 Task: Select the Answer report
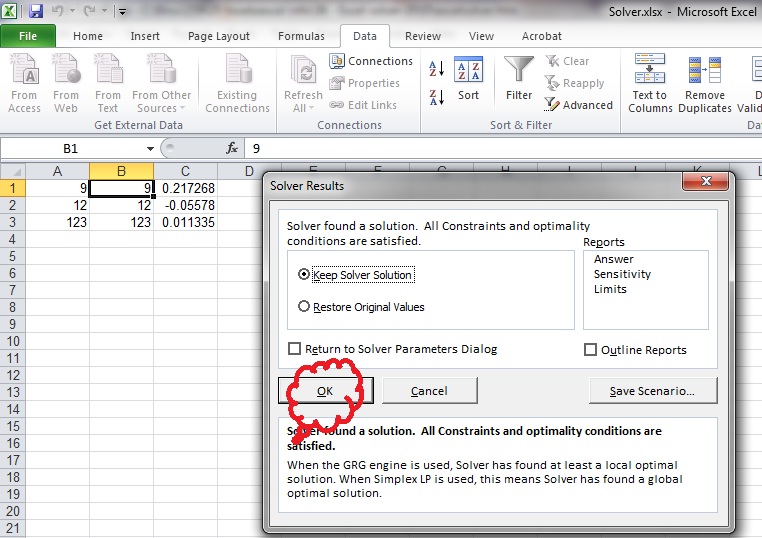pos(614,259)
